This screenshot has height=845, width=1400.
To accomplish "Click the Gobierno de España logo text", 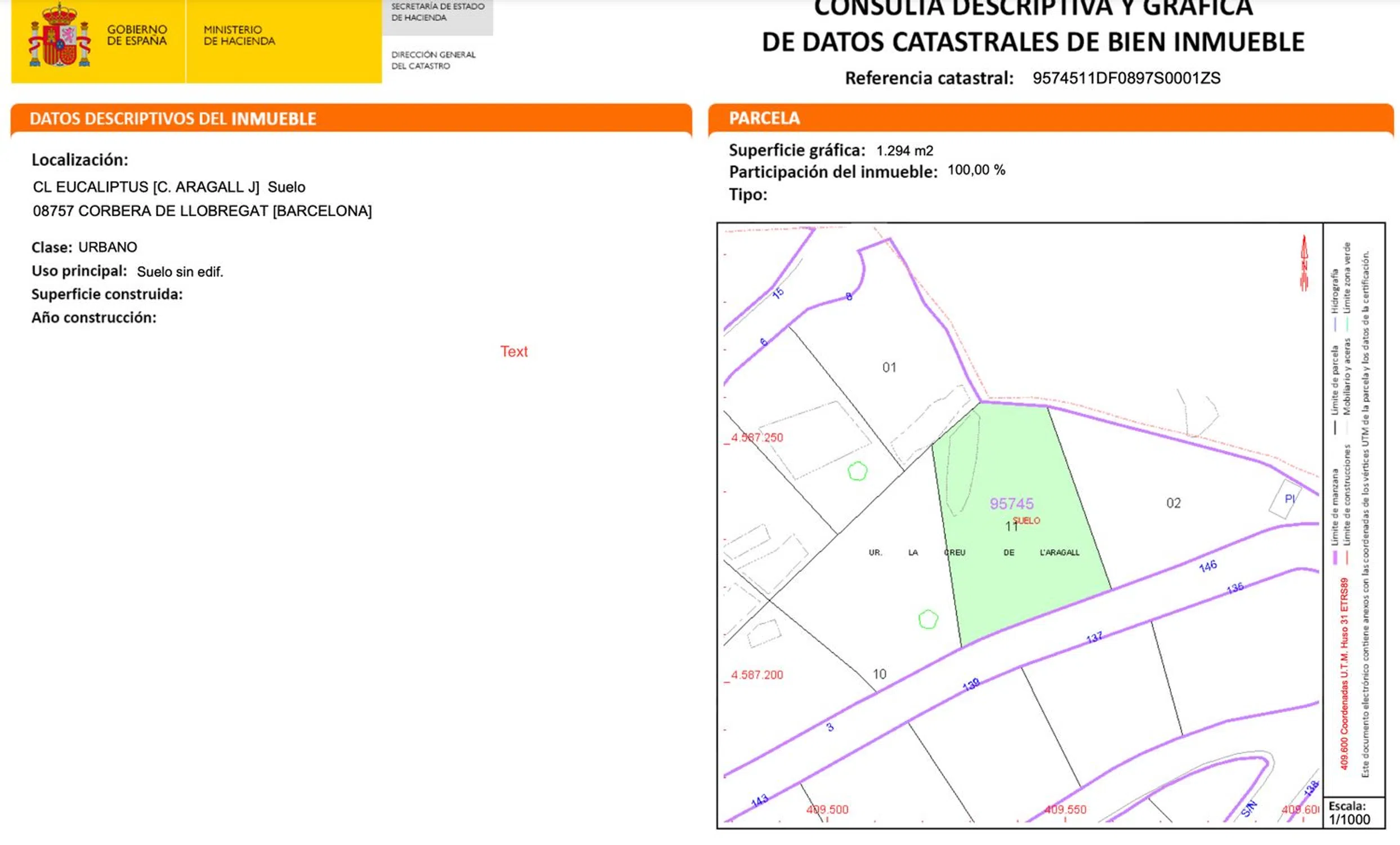I will pos(137,35).
